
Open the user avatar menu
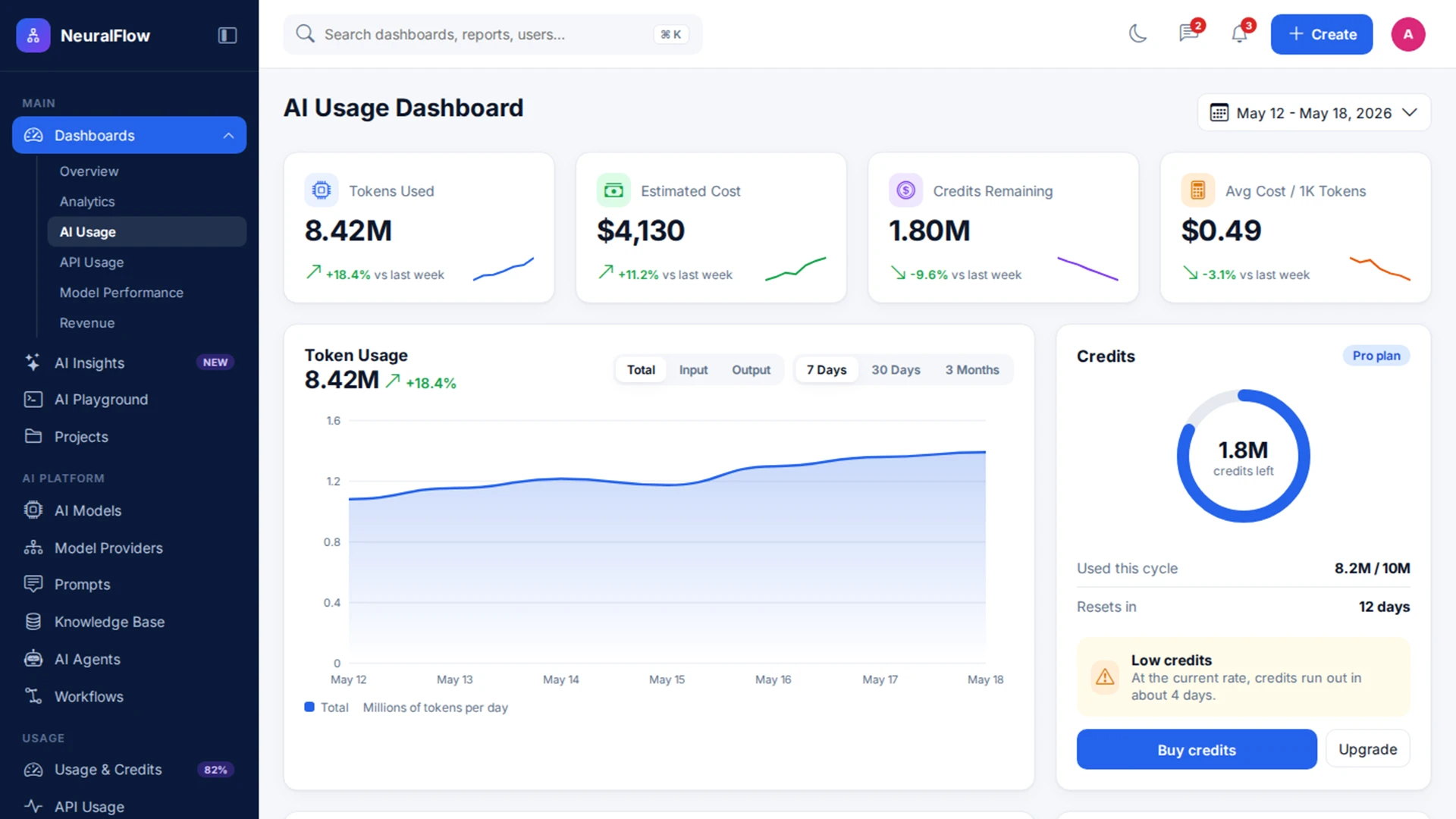[x=1408, y=34]
